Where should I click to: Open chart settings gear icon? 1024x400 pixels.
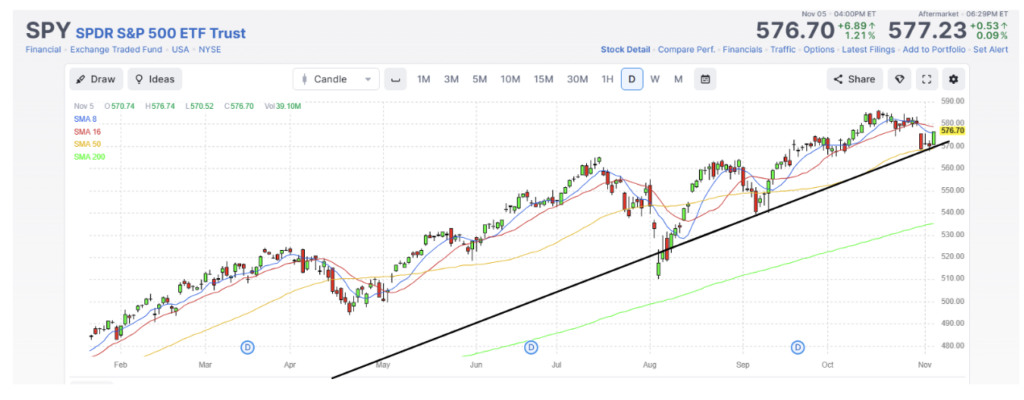[x=953, y=79]
